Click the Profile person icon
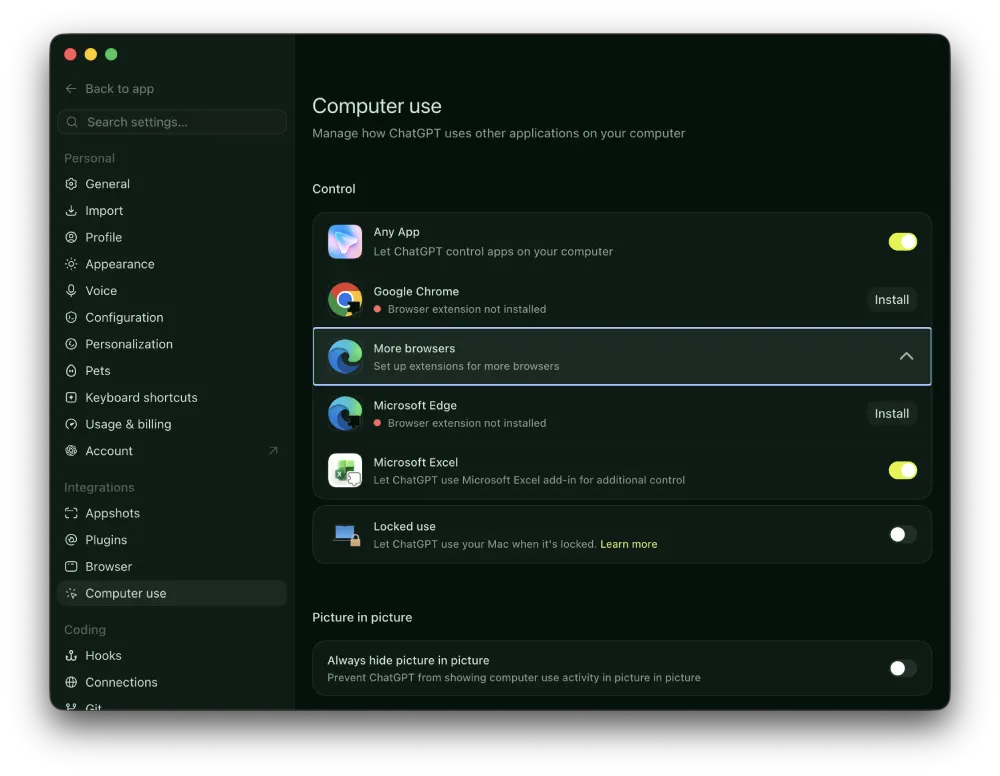 71,237
